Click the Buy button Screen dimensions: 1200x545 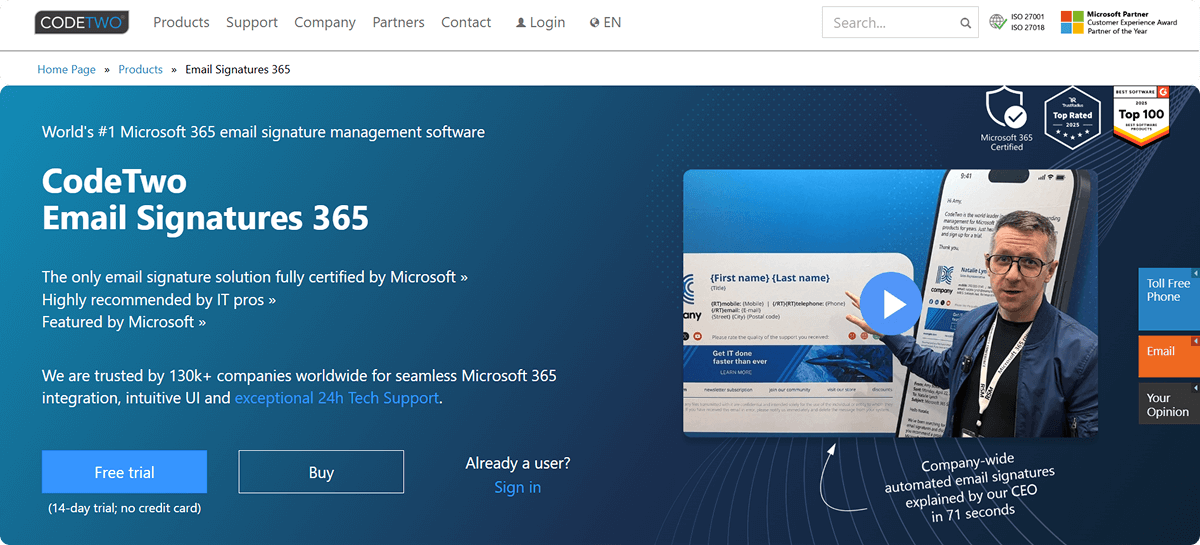[321, 472]
